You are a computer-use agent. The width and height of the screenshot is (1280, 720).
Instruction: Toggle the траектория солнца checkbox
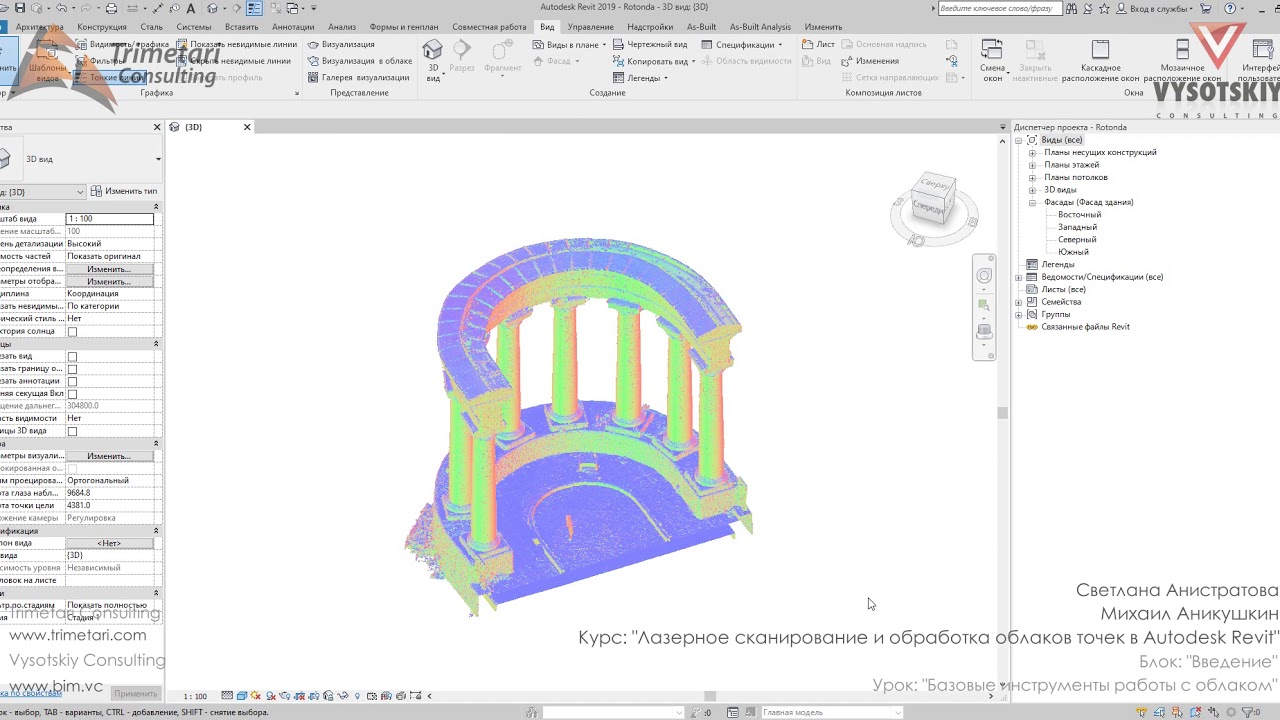point(72,331)
